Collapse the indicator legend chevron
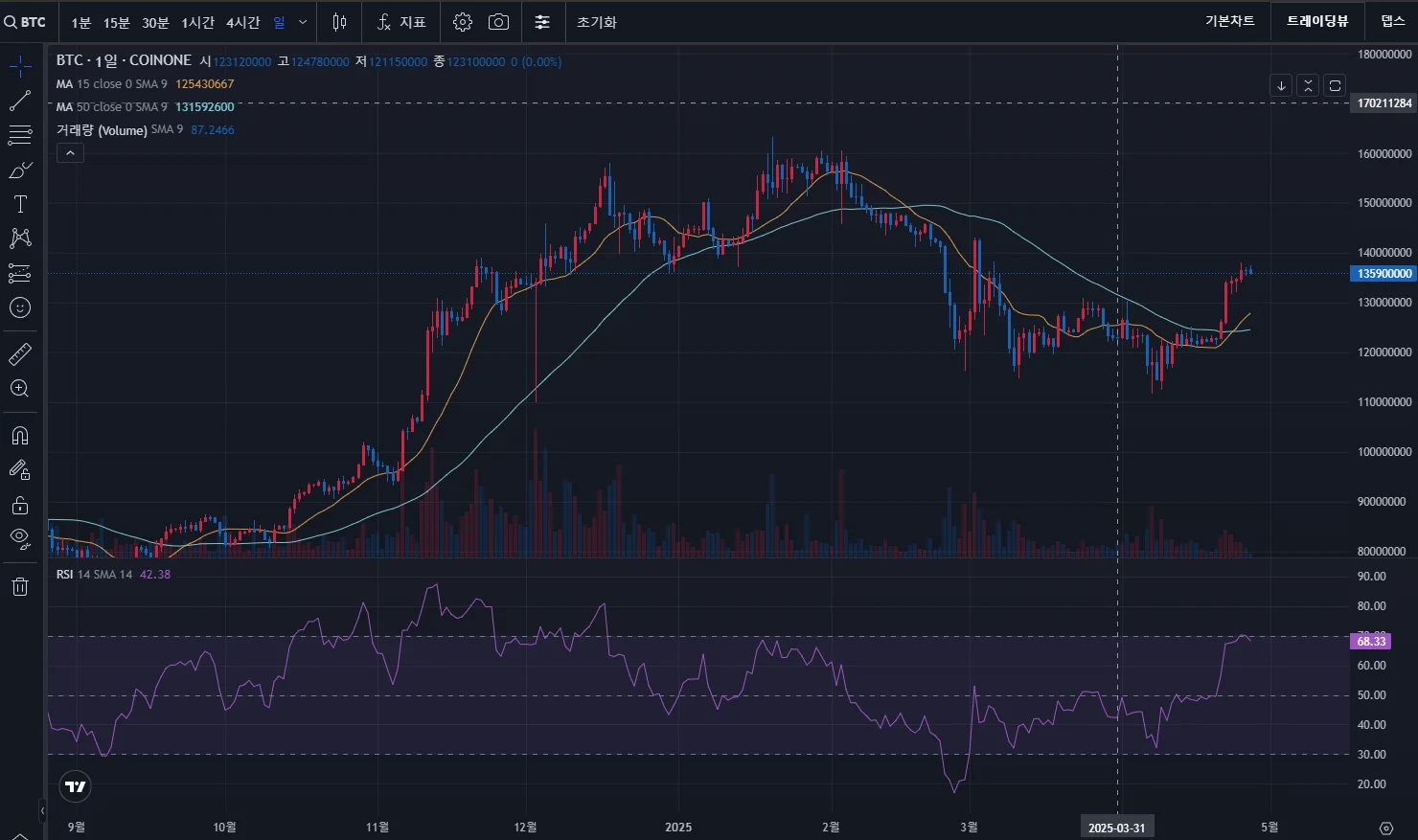 point(70,152)
